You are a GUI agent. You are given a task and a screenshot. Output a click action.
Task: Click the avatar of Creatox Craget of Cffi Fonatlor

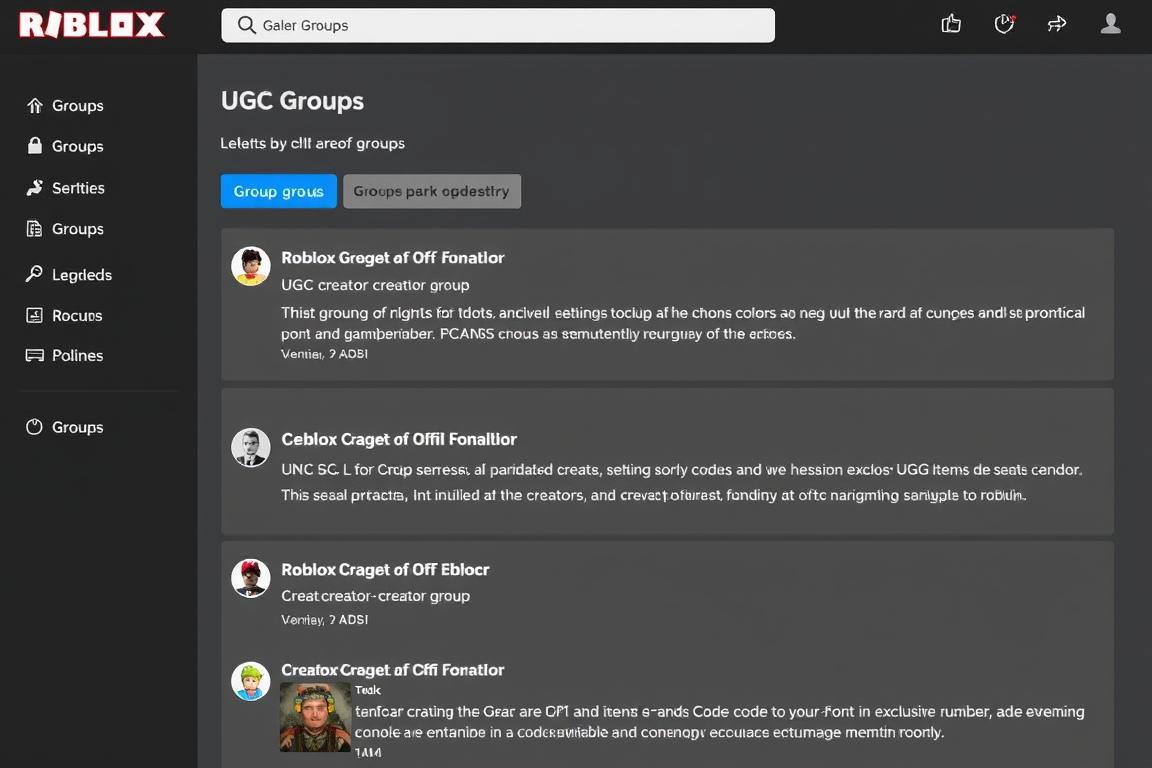(251, 681)
